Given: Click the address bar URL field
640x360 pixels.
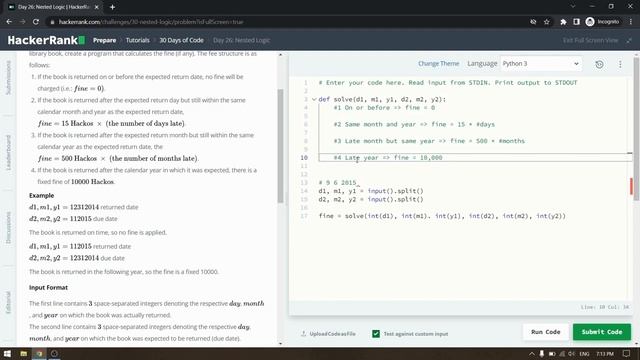Looking at the screenshot, I should 286,22.
